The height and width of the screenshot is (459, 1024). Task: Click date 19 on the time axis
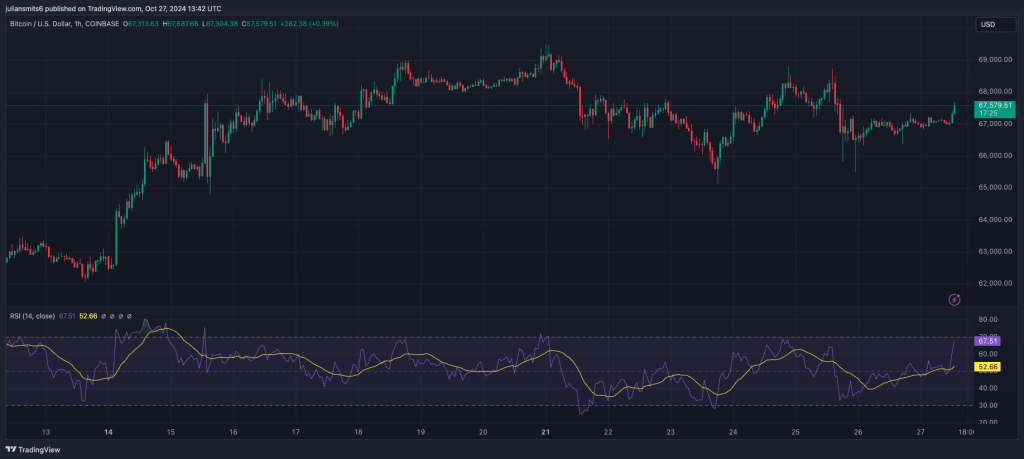click(x=421, y=432)
